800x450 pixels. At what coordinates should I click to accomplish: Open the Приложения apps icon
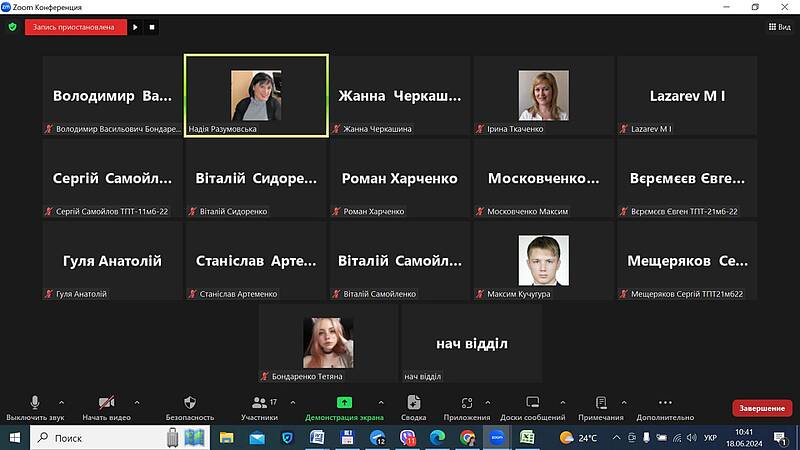coord(466,406)
